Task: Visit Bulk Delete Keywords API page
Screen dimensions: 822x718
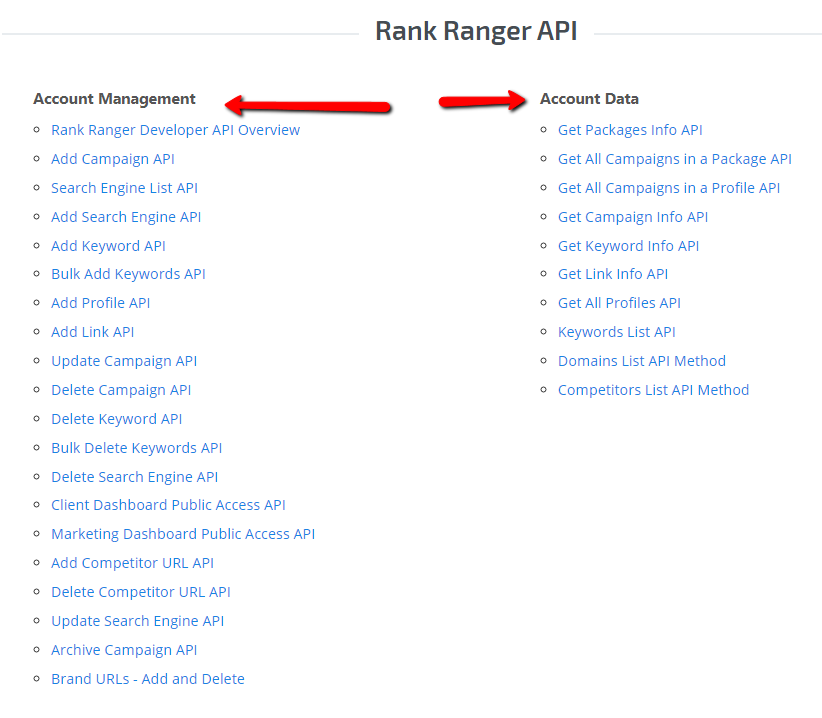Action: click(x=136, y=448)
